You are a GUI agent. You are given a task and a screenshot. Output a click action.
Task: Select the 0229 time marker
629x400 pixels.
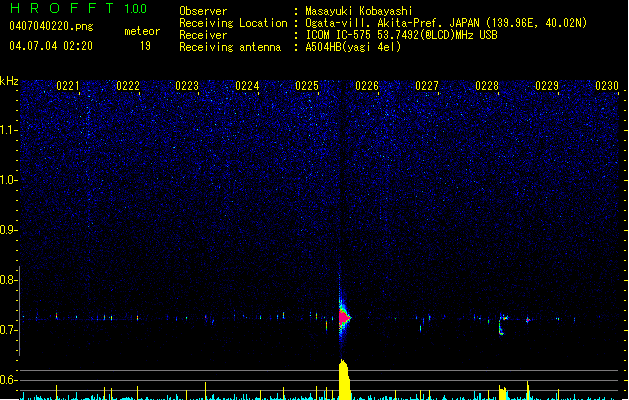(x=547, y=86)
